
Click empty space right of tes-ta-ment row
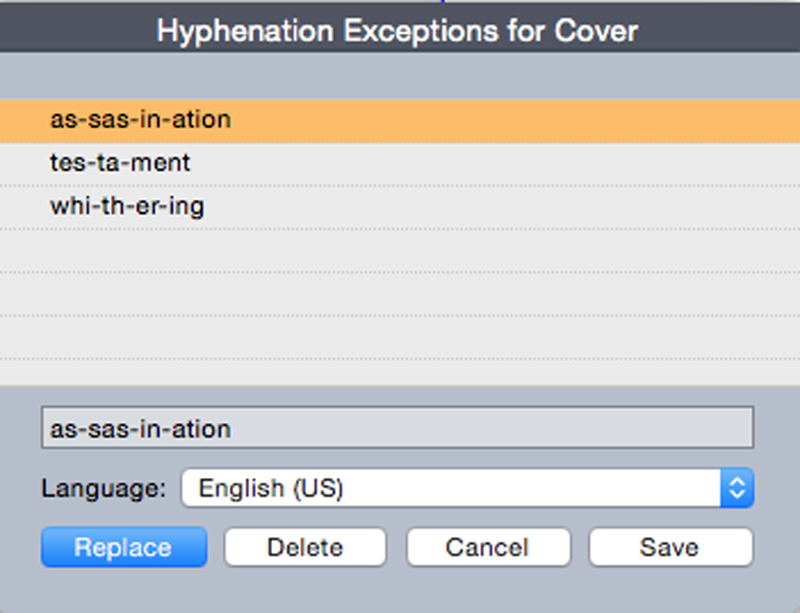point(495,164)
